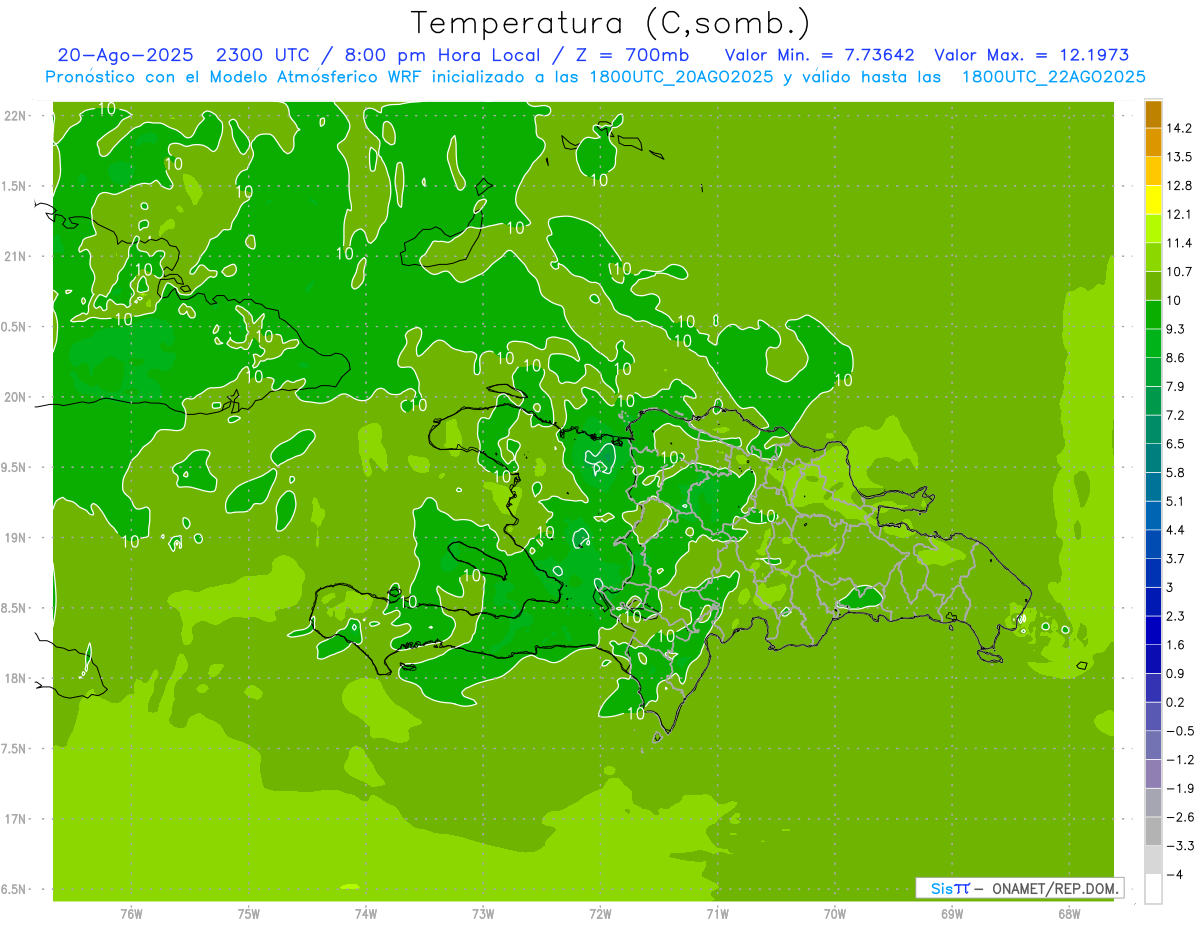
Task: Click the '12.8' colorbar value
Action: [x=1179, y=186]
